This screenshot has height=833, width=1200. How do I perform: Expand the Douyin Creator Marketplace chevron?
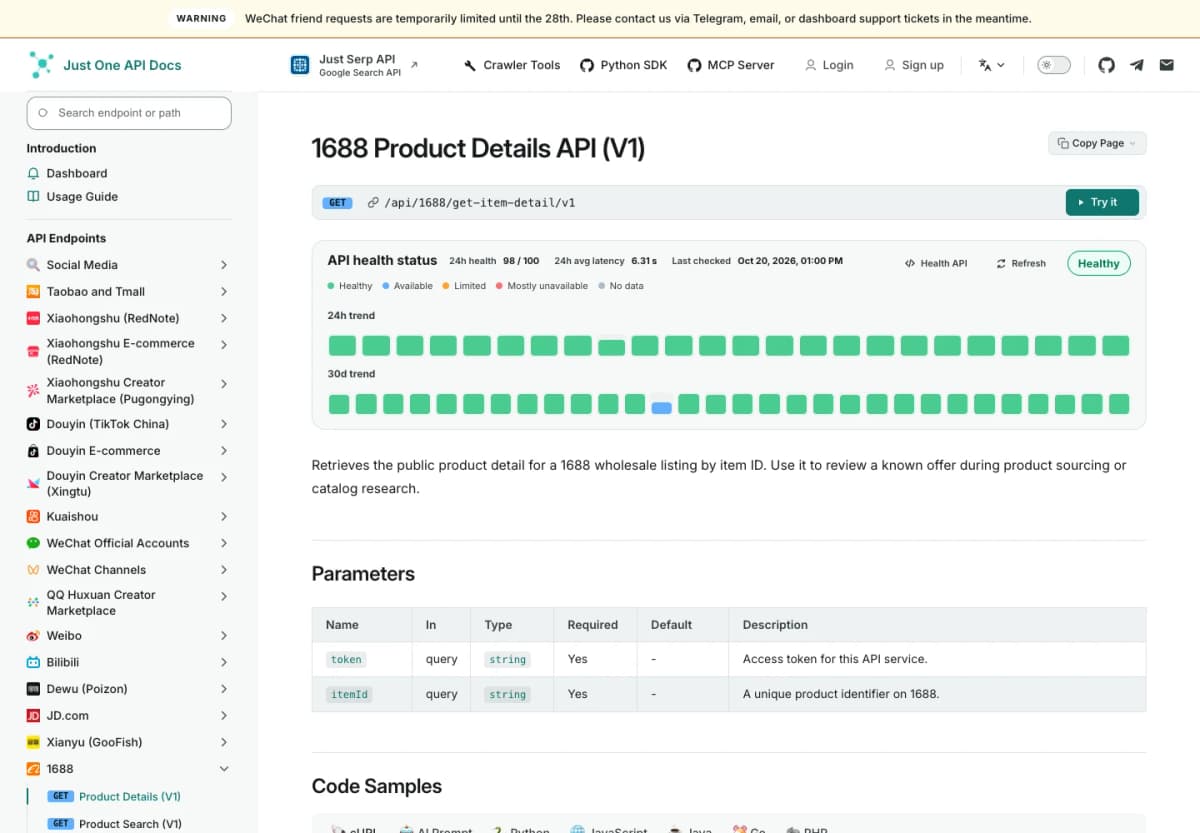coord(224,477)
